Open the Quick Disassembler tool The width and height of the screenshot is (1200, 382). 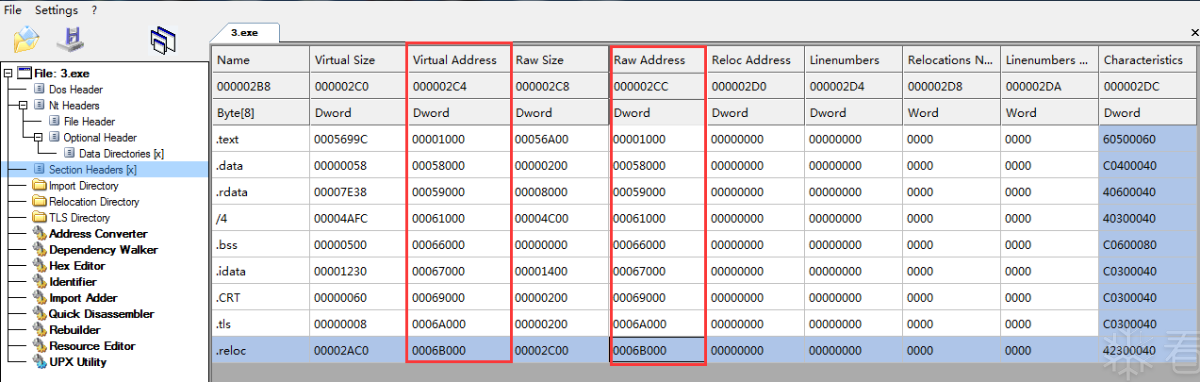pos(102,313)
